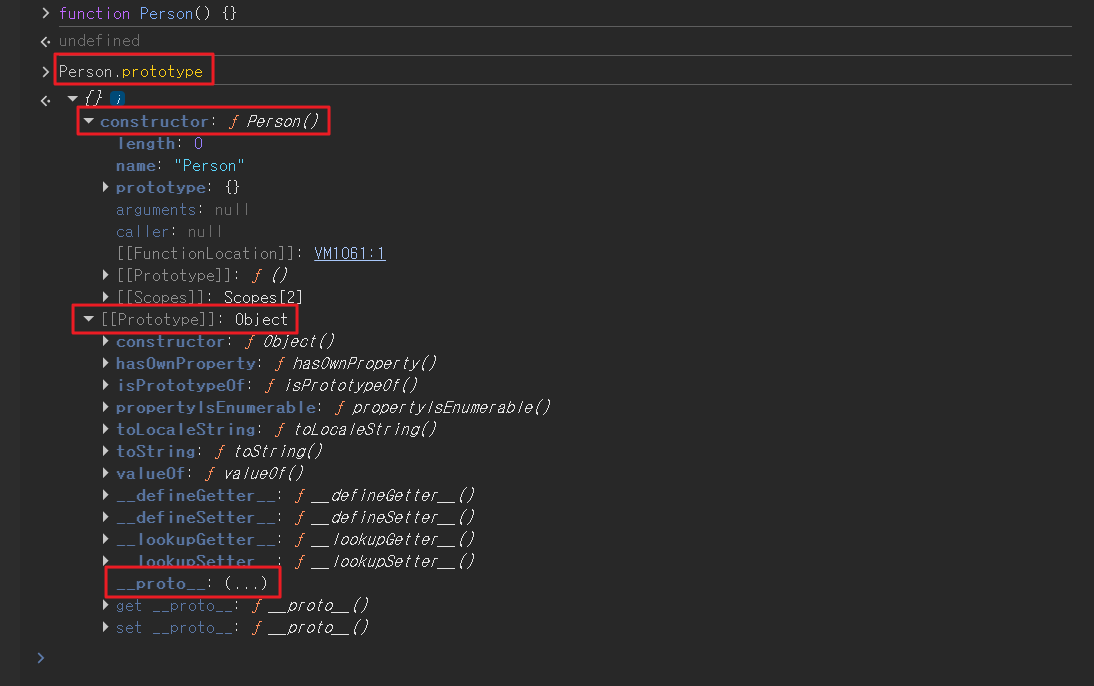Expand the valueOf function entry
The image size is (1094, 686).
pyautogui.click(x=106, y=474)
